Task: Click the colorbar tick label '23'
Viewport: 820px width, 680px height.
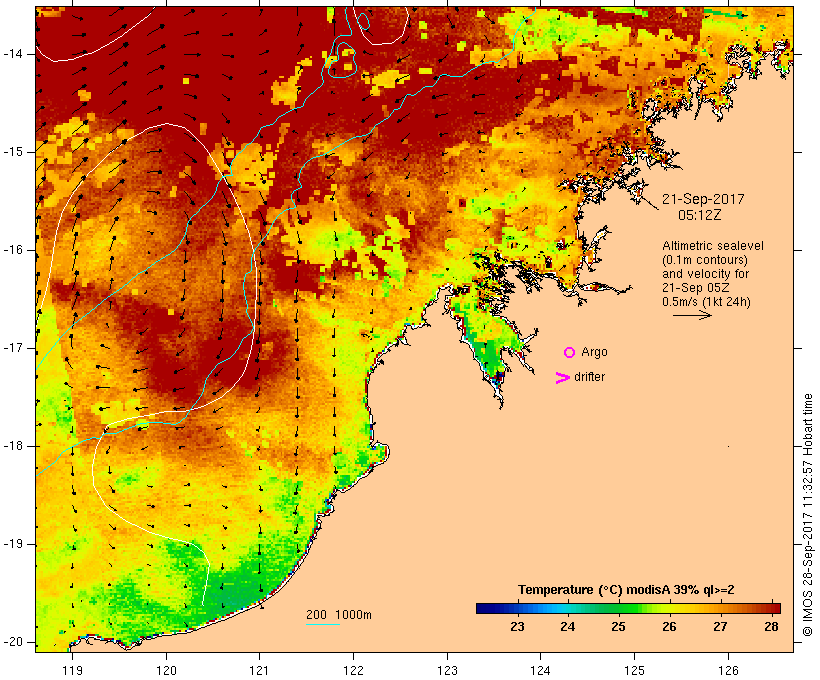Action: (517, 627)
